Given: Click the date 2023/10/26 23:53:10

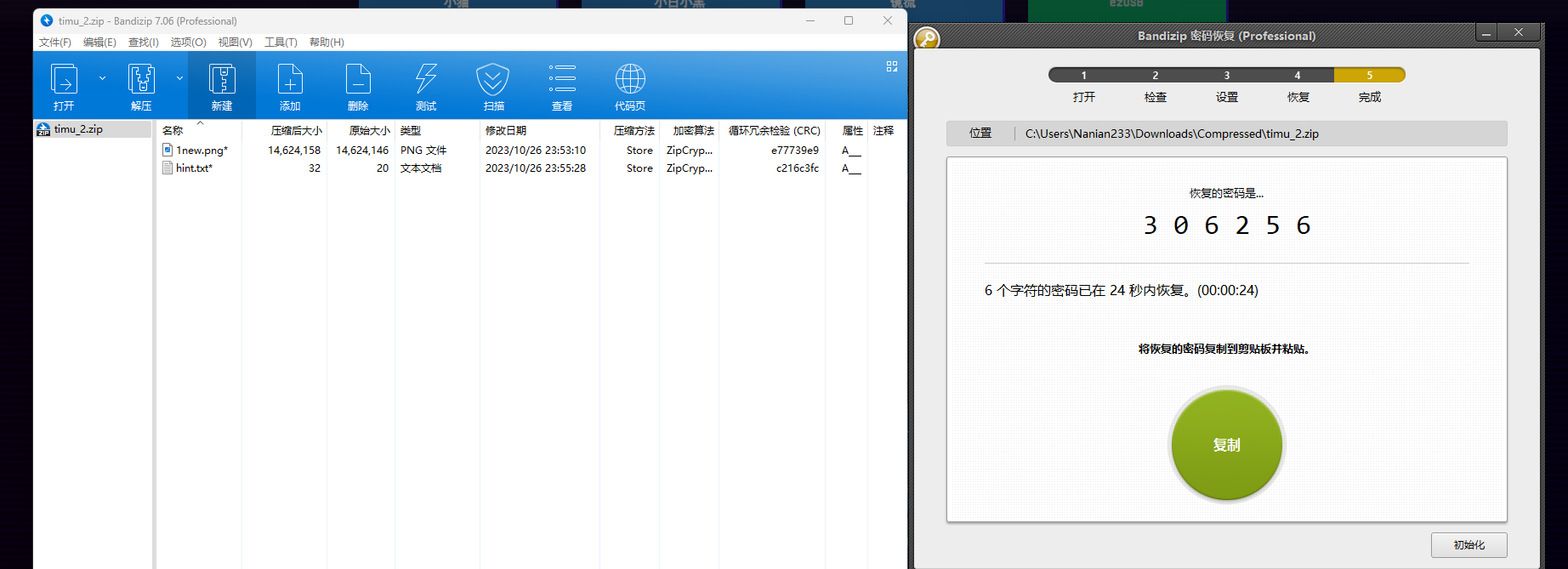Looking at the screenshot, I should [536, 151].
